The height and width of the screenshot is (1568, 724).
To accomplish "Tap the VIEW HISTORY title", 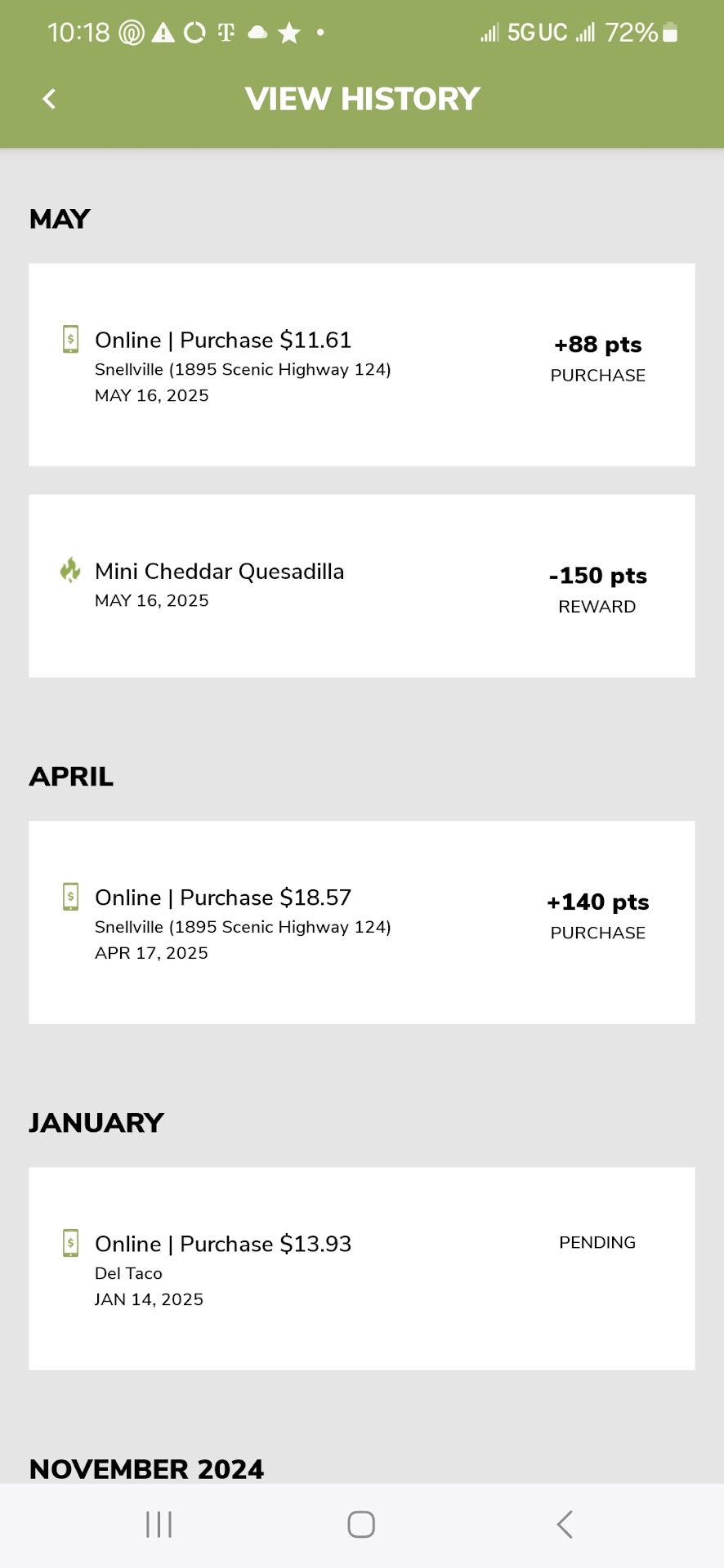I will point(362,99).
